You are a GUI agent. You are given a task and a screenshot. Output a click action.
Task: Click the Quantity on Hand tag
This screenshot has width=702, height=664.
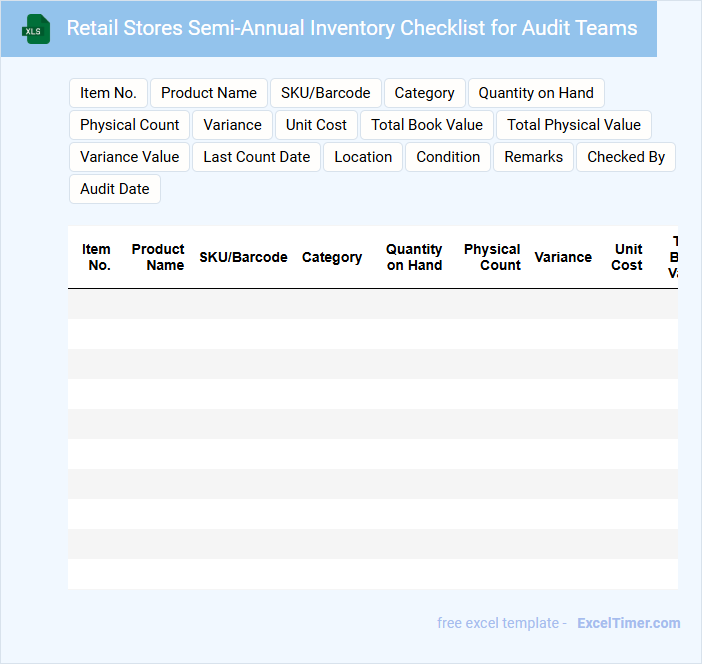536,93
